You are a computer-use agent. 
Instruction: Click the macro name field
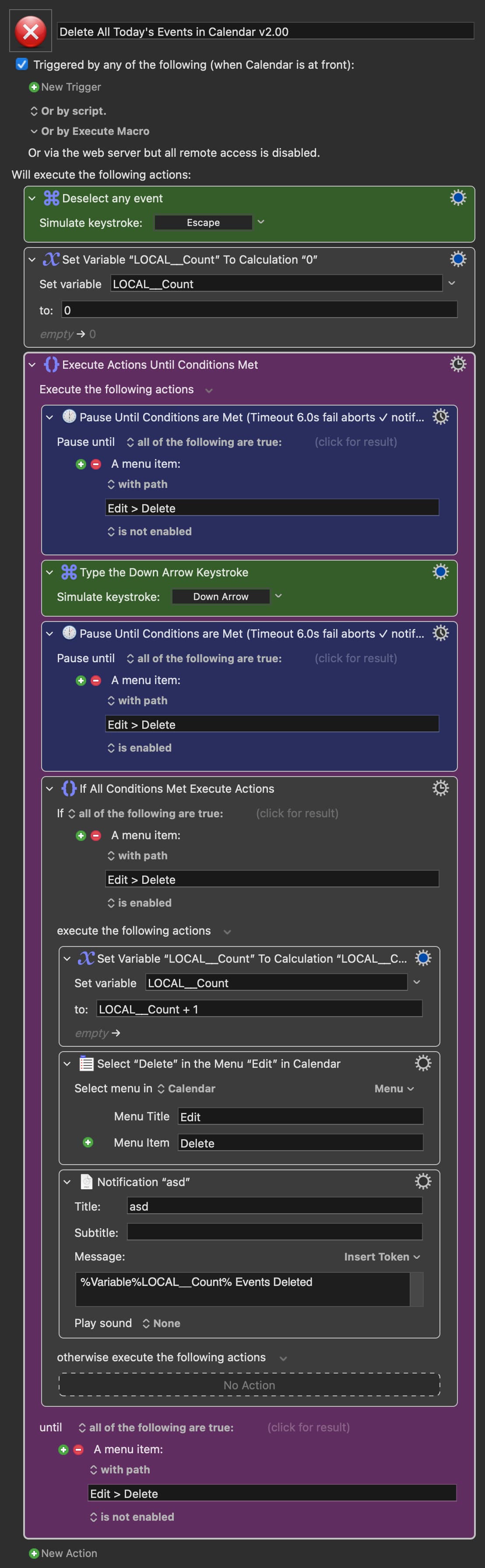[265, 31]
